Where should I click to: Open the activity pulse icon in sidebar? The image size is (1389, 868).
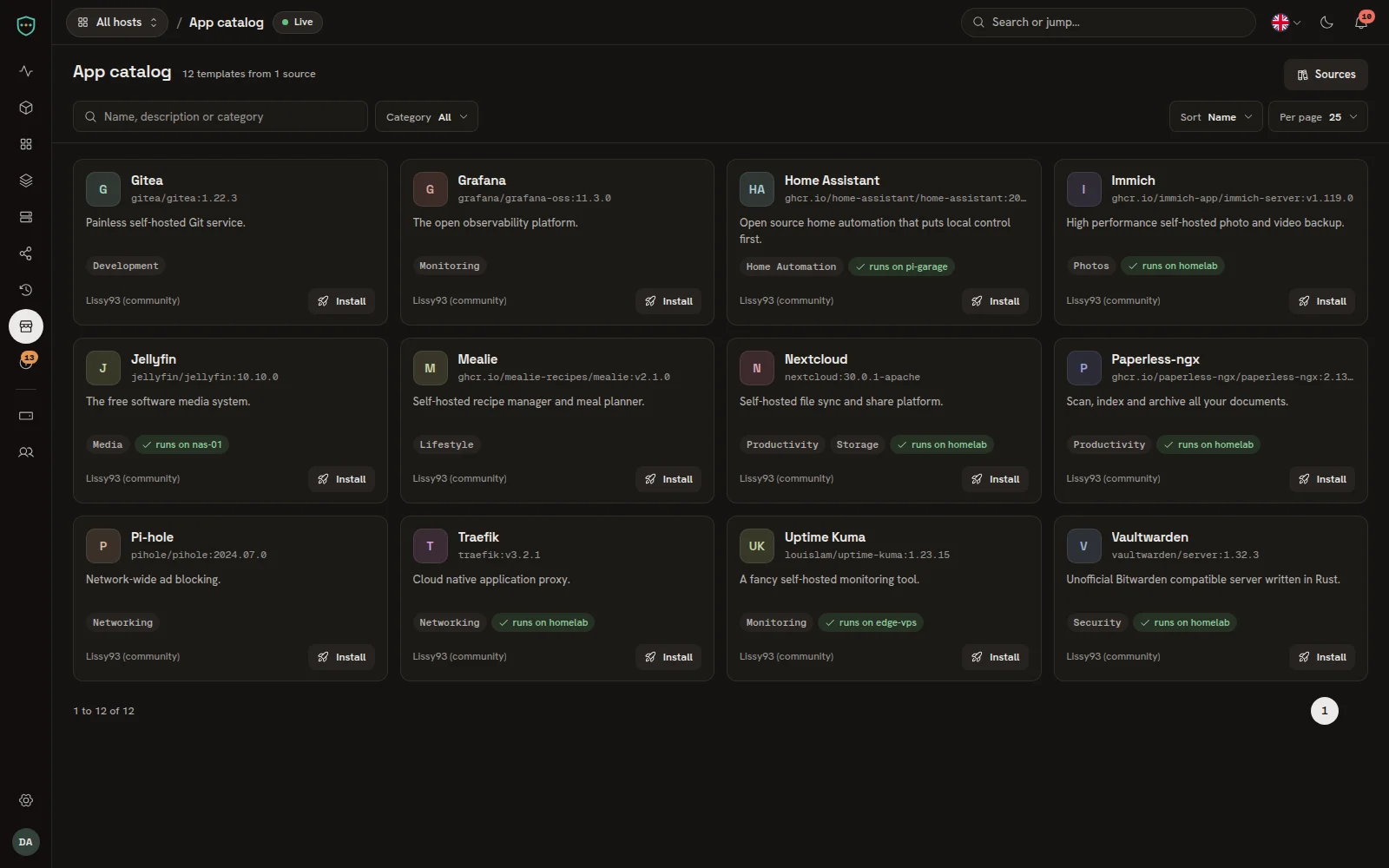(x=26, y=71)
